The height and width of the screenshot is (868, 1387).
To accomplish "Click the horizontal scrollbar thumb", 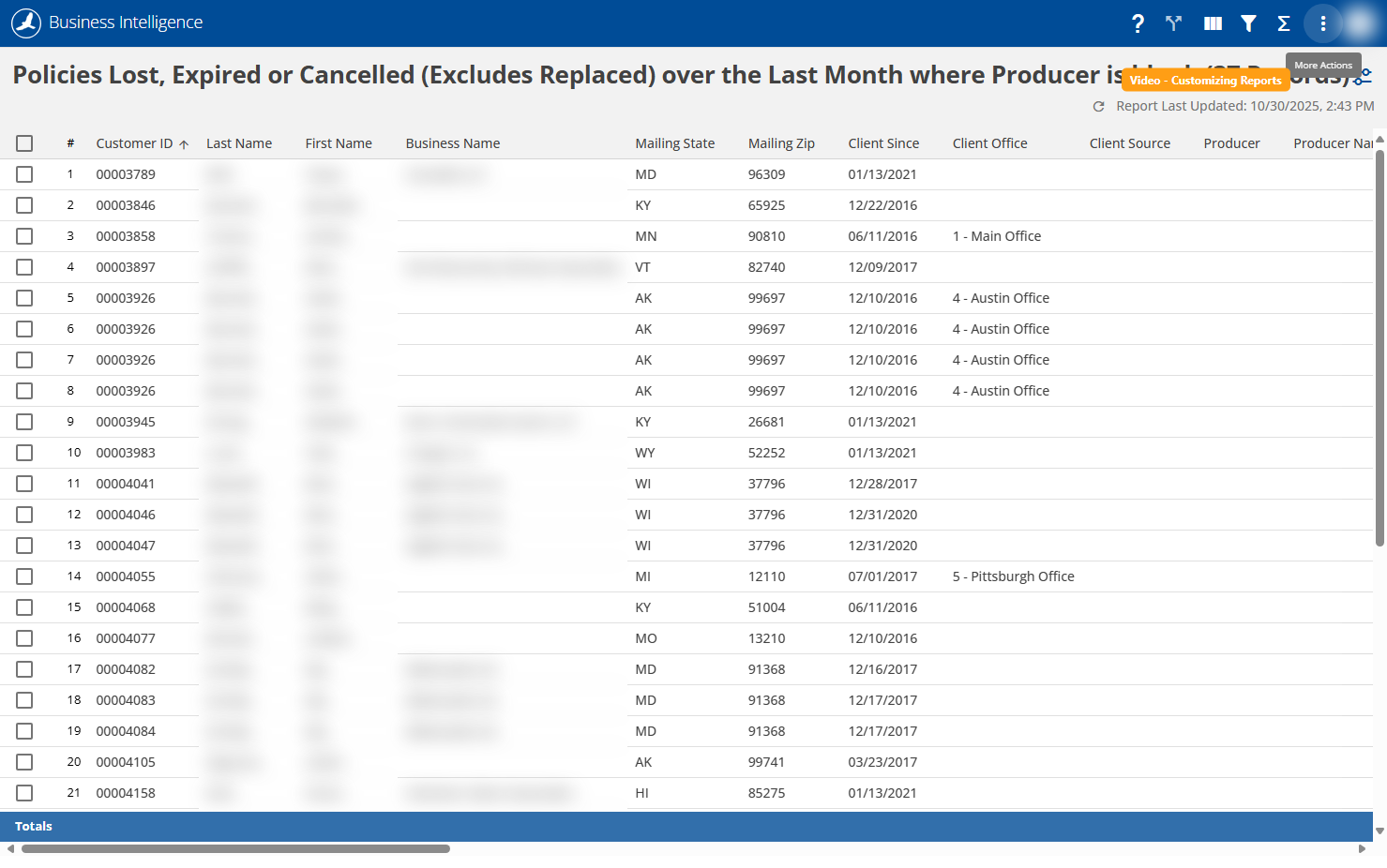I will coord(235,849).
